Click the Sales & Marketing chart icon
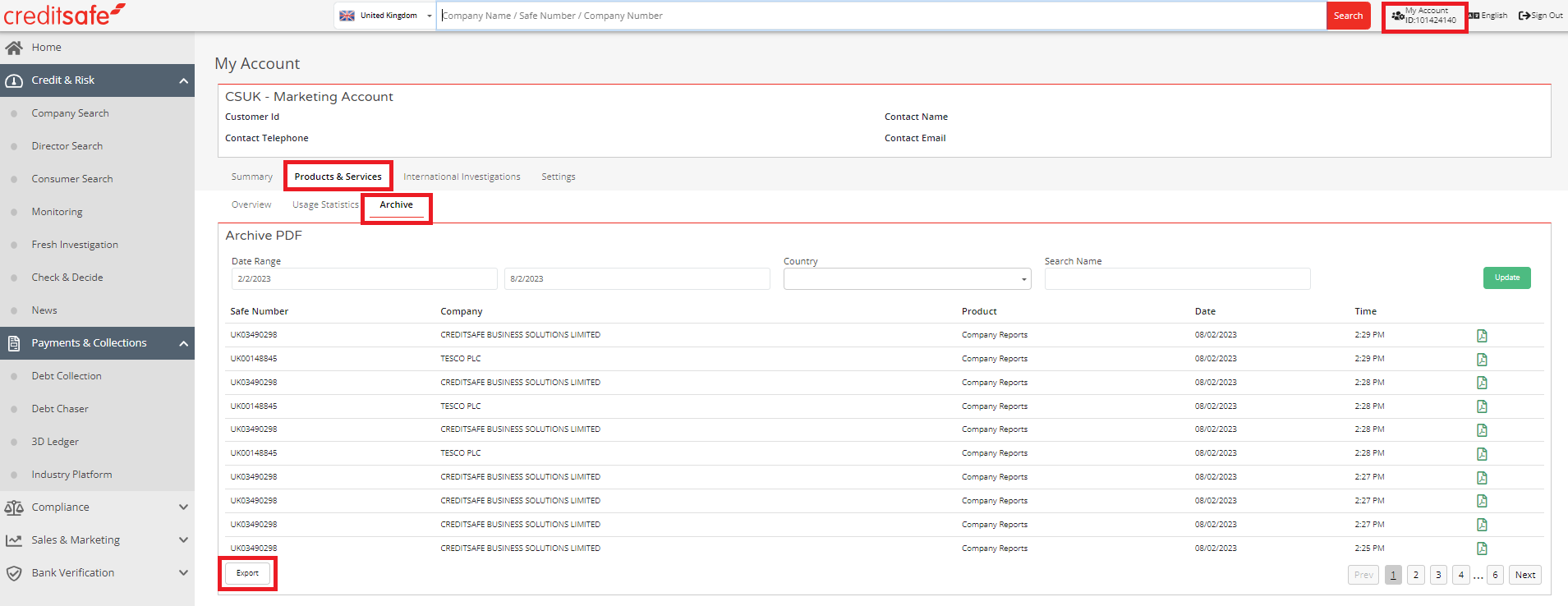 14,540
